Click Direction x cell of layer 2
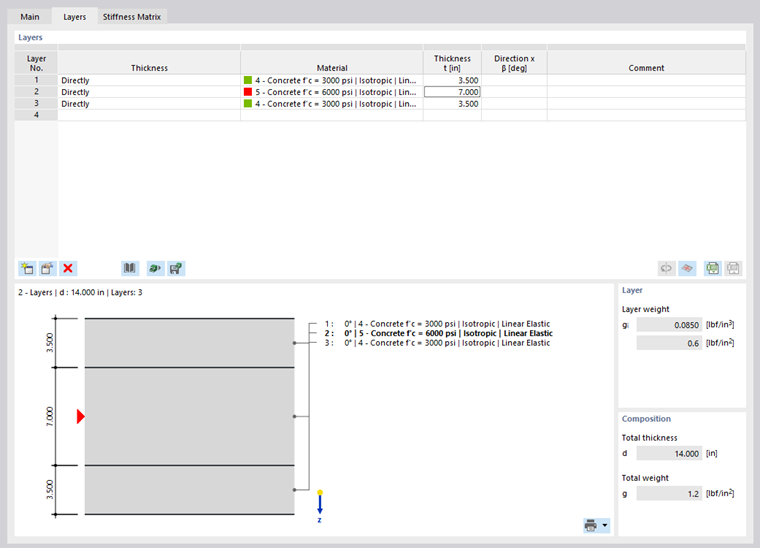Viewport: 760px width, 548px height. [x=514, y=92]
